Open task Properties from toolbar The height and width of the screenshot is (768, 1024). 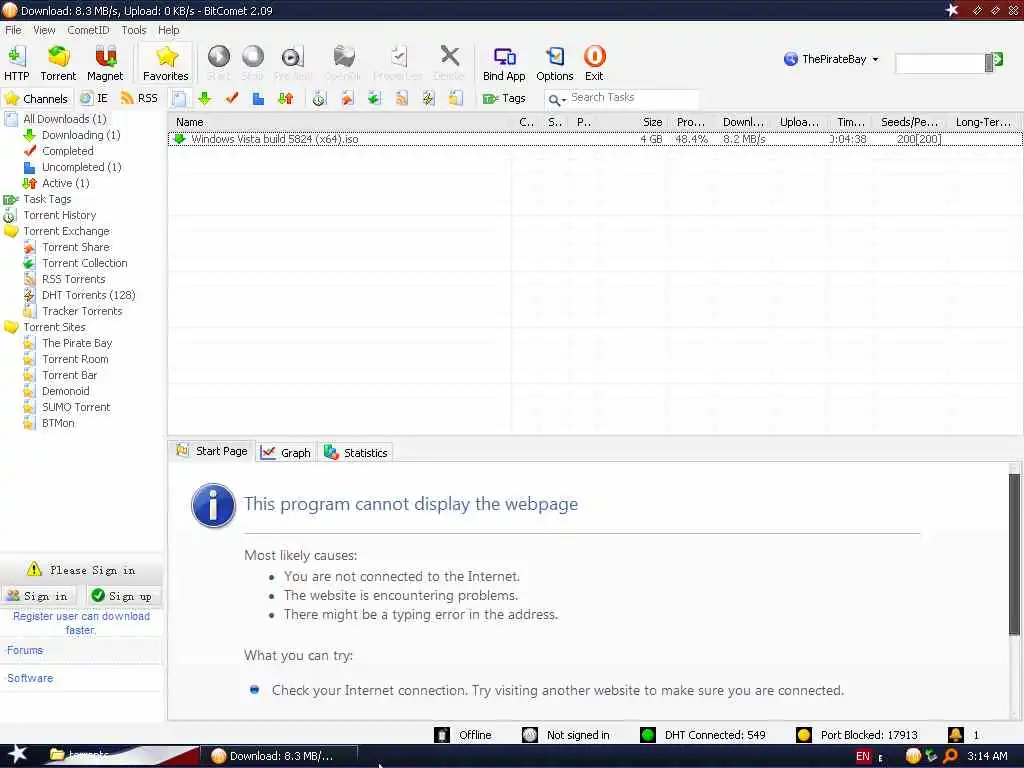pos(397,63)
